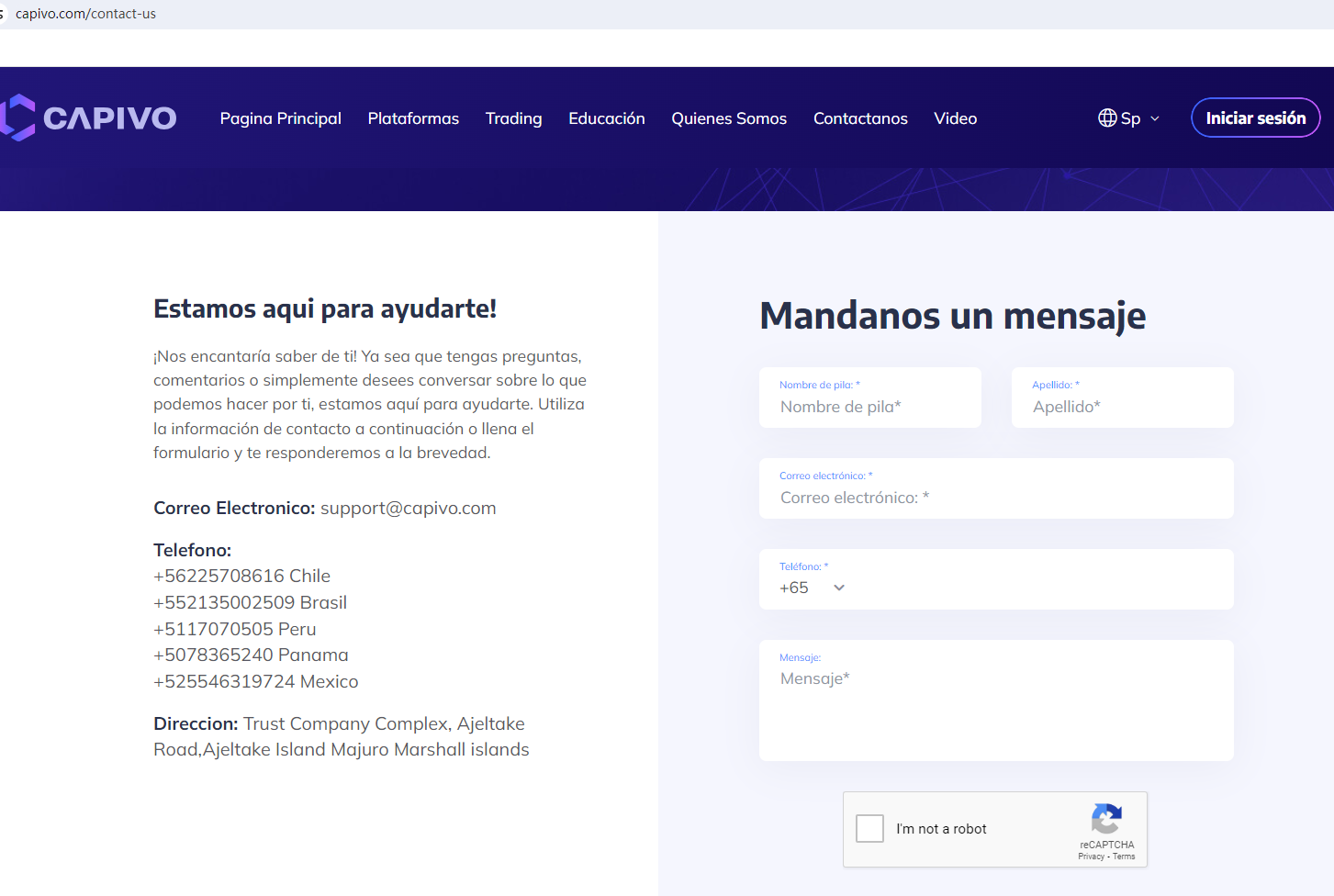Navigate to Quienes Somos page
The width and height of the screenshot is (1334, 896).
[x=729, y=118]
